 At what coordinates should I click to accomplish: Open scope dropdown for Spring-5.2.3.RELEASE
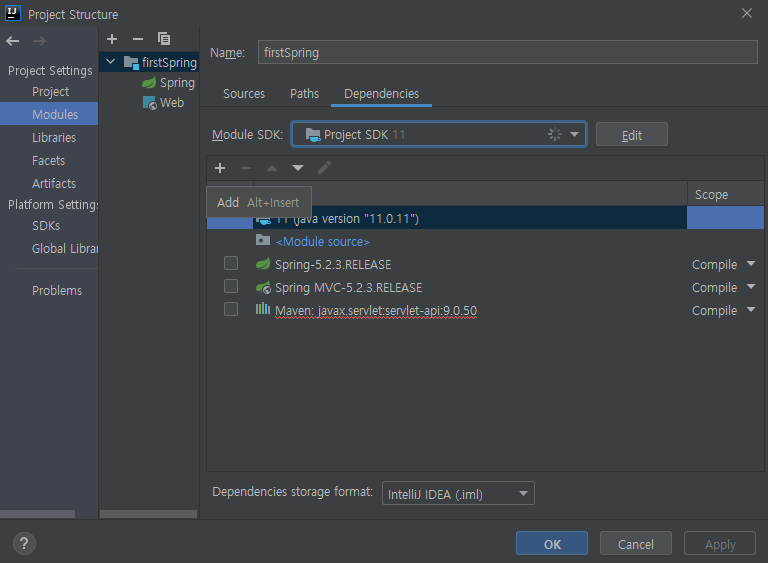pyautogui.click(x=750, y=265)
